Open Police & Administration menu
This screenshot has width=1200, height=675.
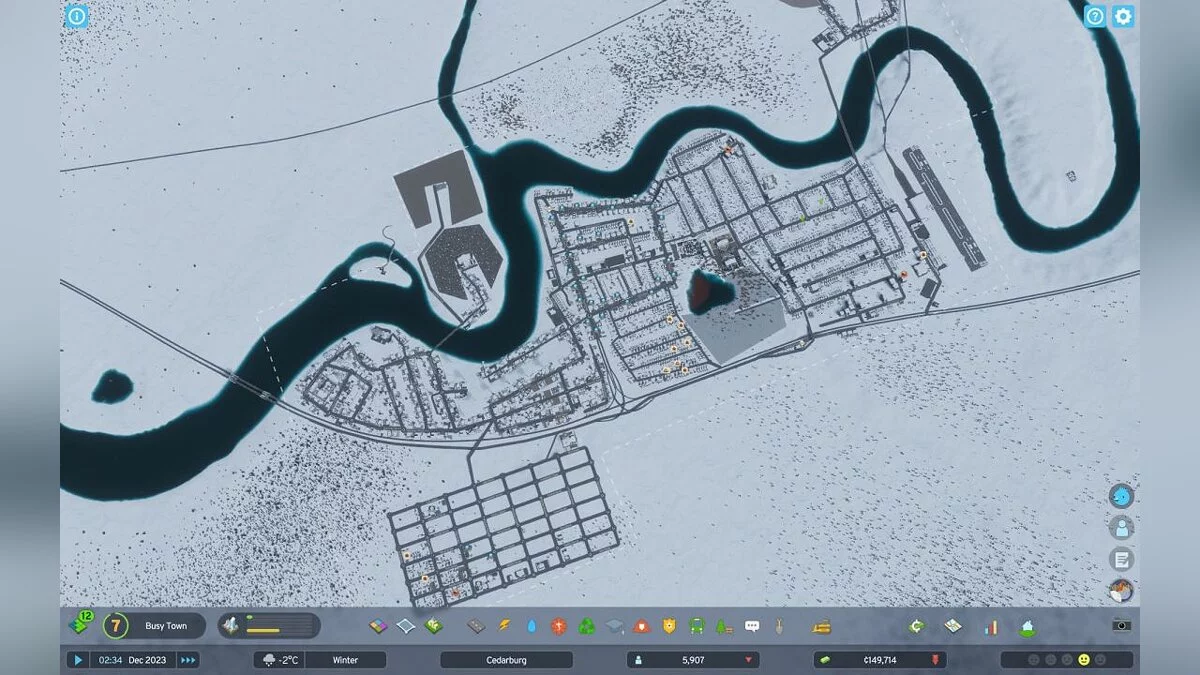coord(668,627)
